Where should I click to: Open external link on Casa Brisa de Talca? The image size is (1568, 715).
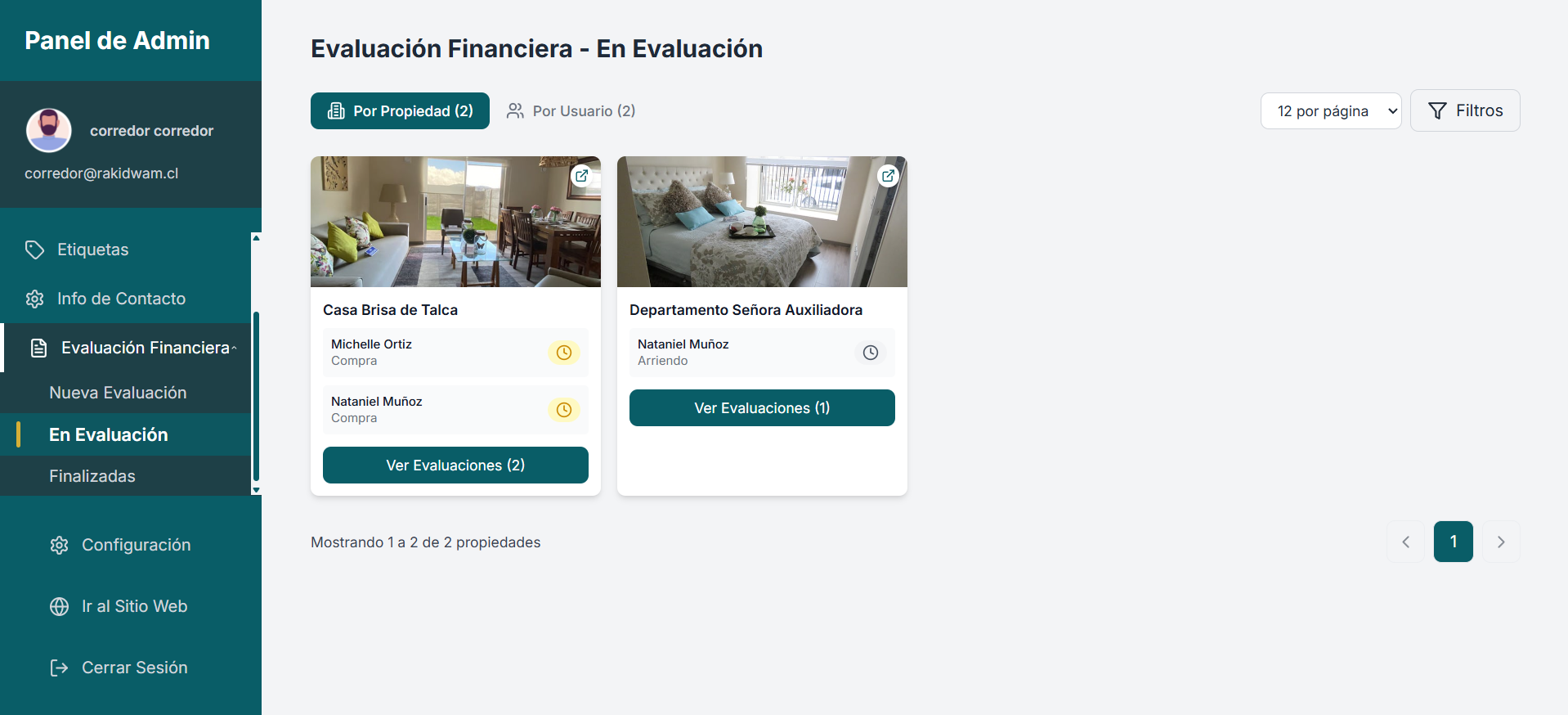(x=581, y=175)
